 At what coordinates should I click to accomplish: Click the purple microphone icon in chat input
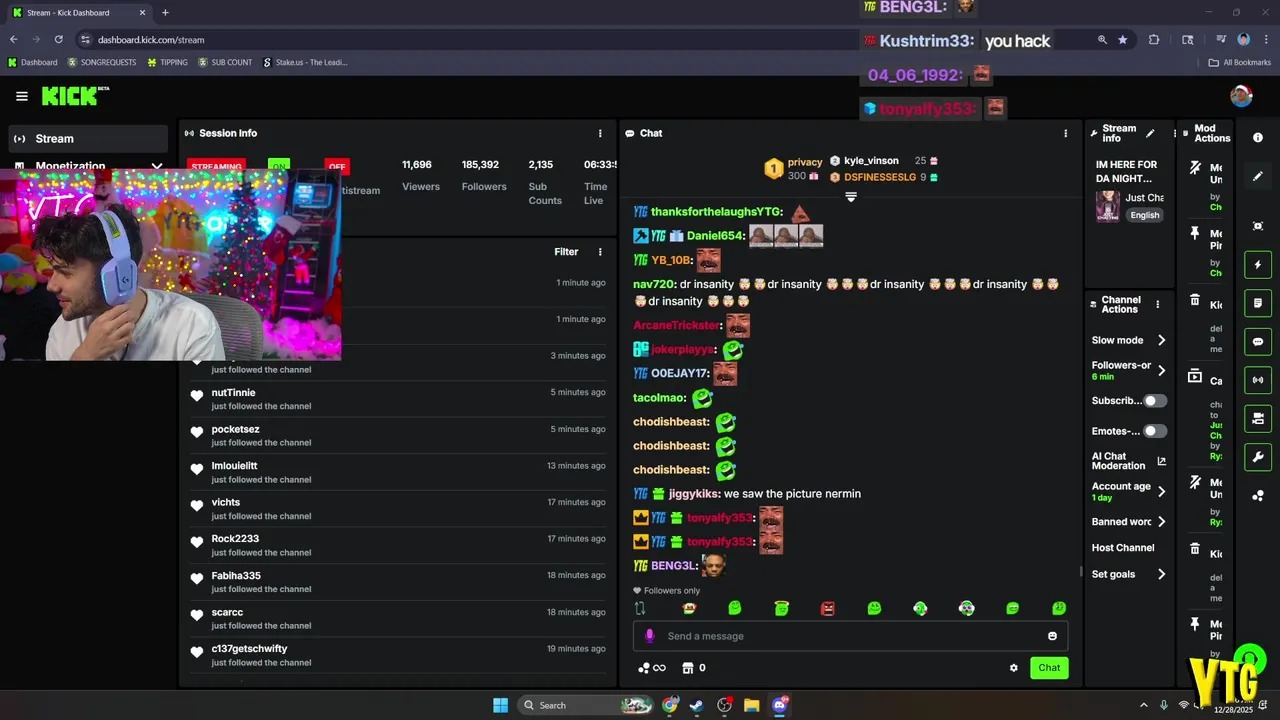650,636
